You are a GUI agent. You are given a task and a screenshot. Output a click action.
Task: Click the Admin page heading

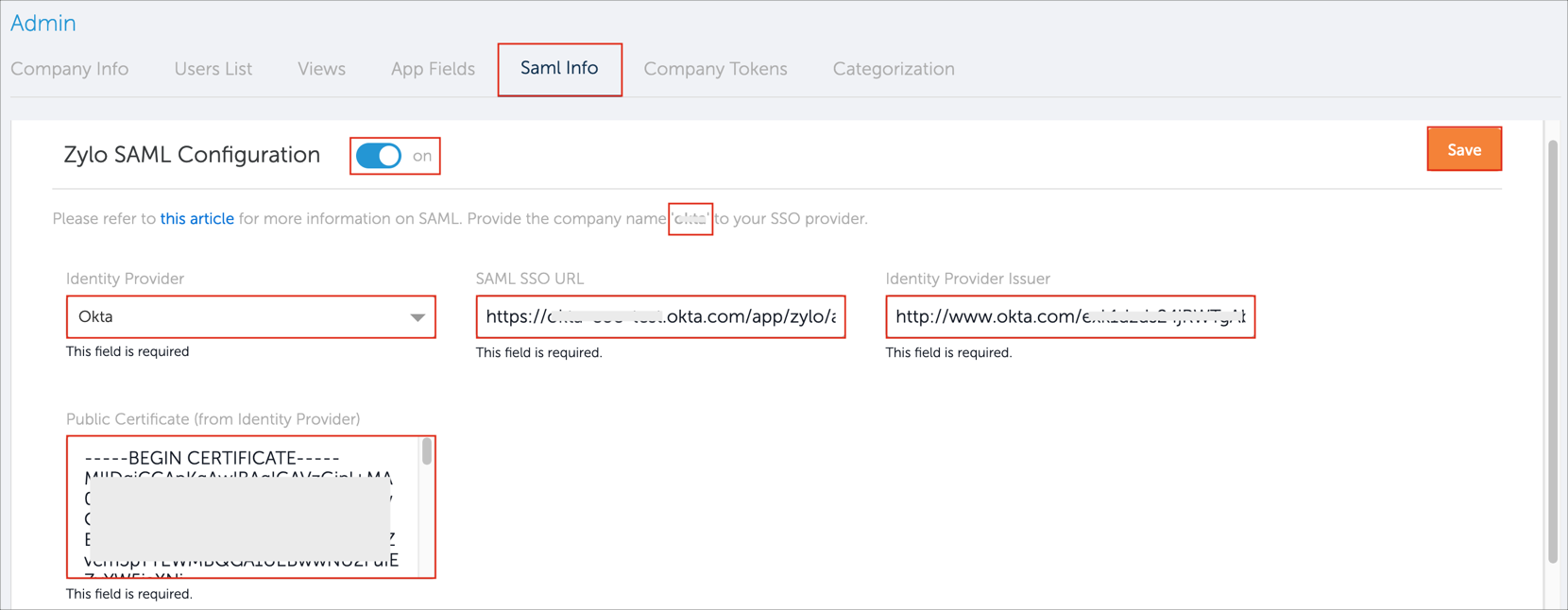[x=43, y=24]
